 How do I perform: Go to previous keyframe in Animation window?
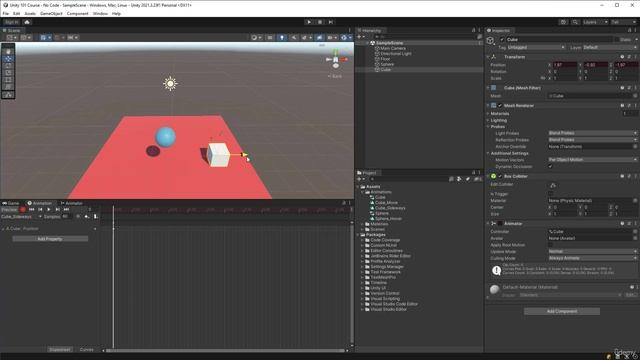click(40, 209)
